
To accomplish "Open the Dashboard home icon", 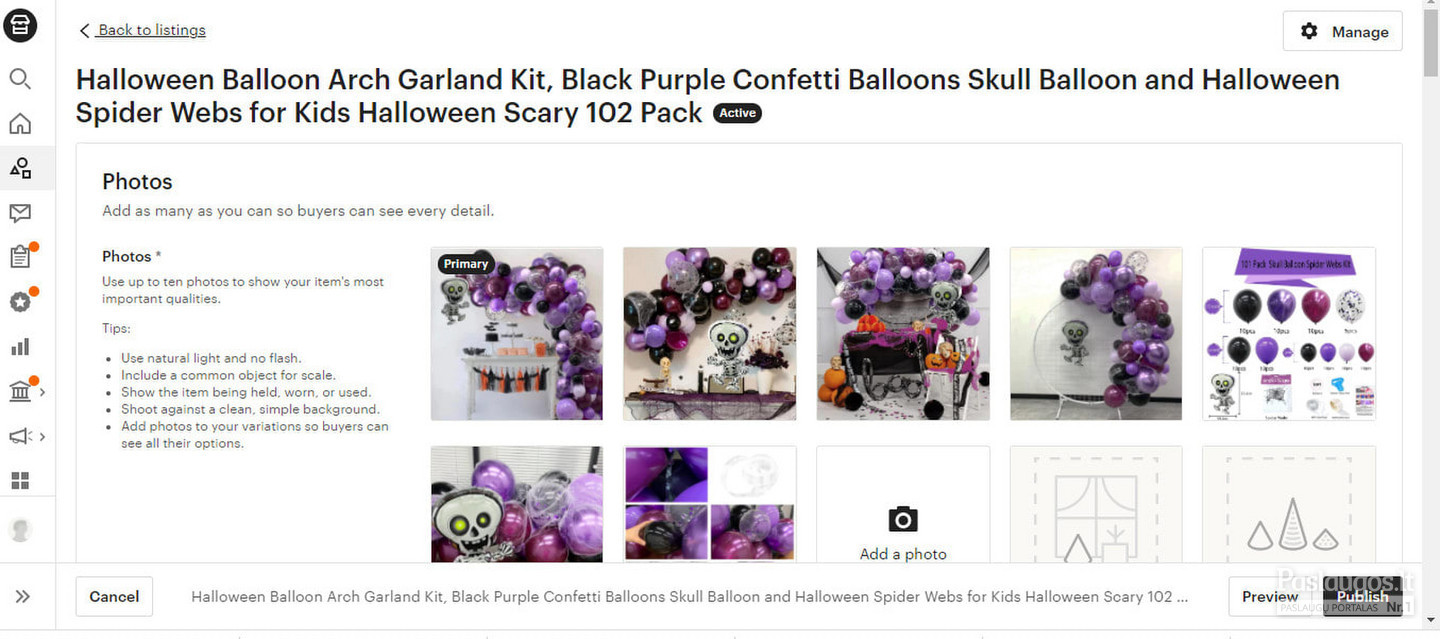I will [20, 124].
